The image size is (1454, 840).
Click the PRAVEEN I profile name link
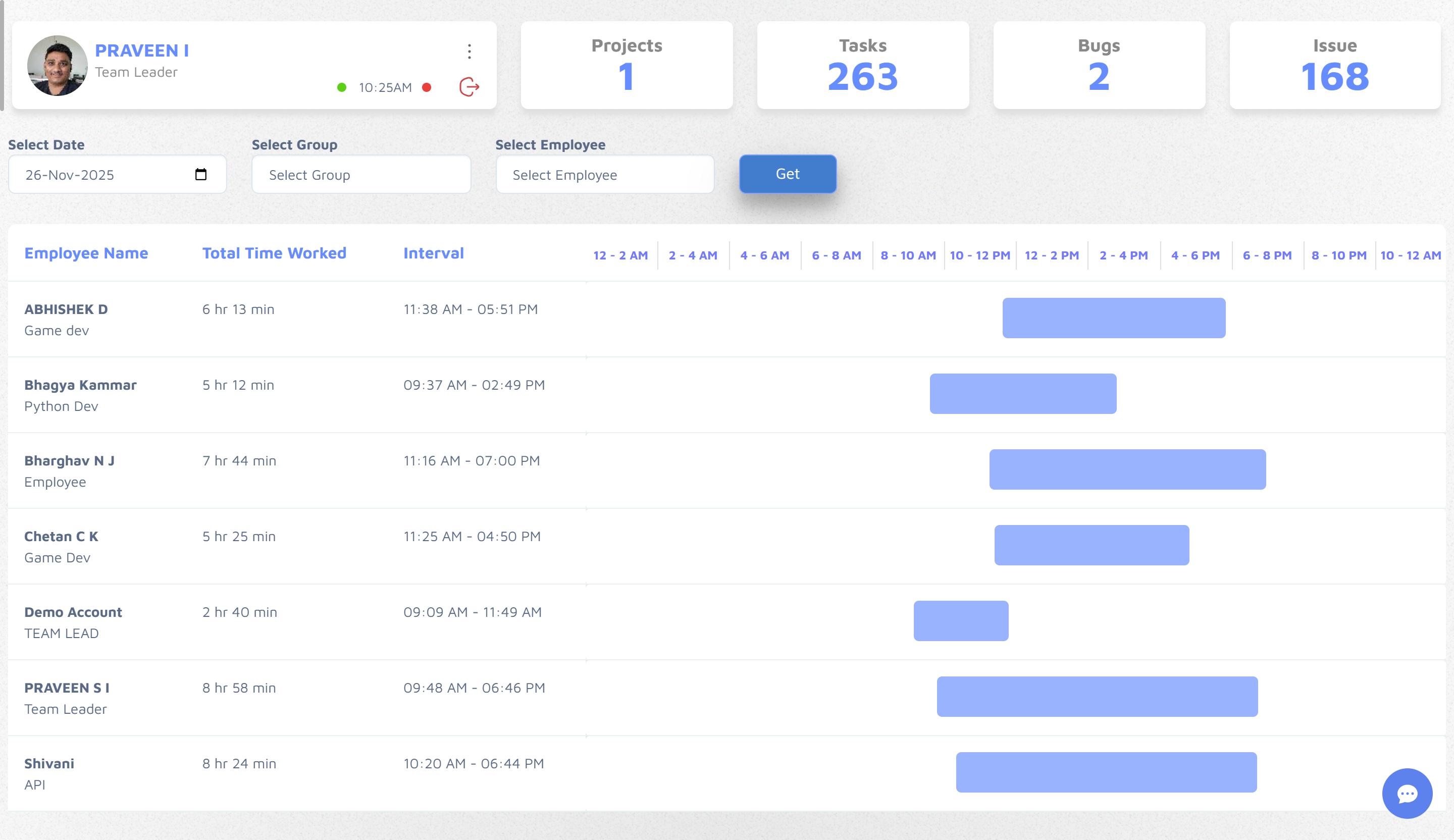pyautogui.click(x=142, y=51)
